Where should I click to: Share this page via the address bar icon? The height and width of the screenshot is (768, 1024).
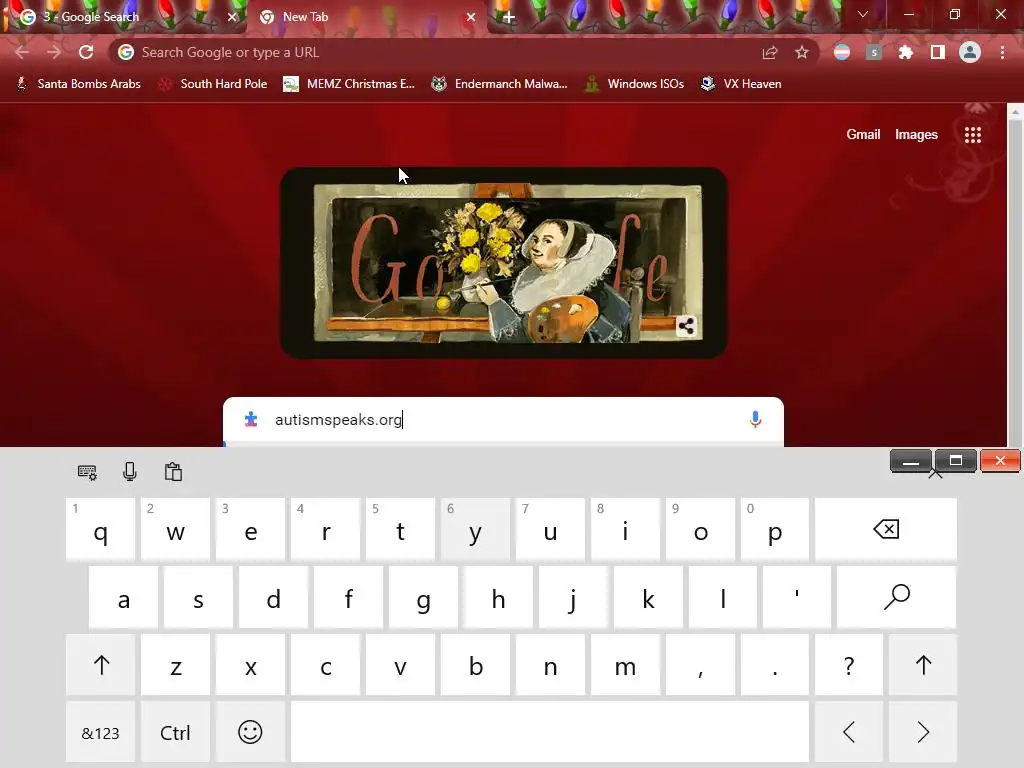tap(770, 52)
